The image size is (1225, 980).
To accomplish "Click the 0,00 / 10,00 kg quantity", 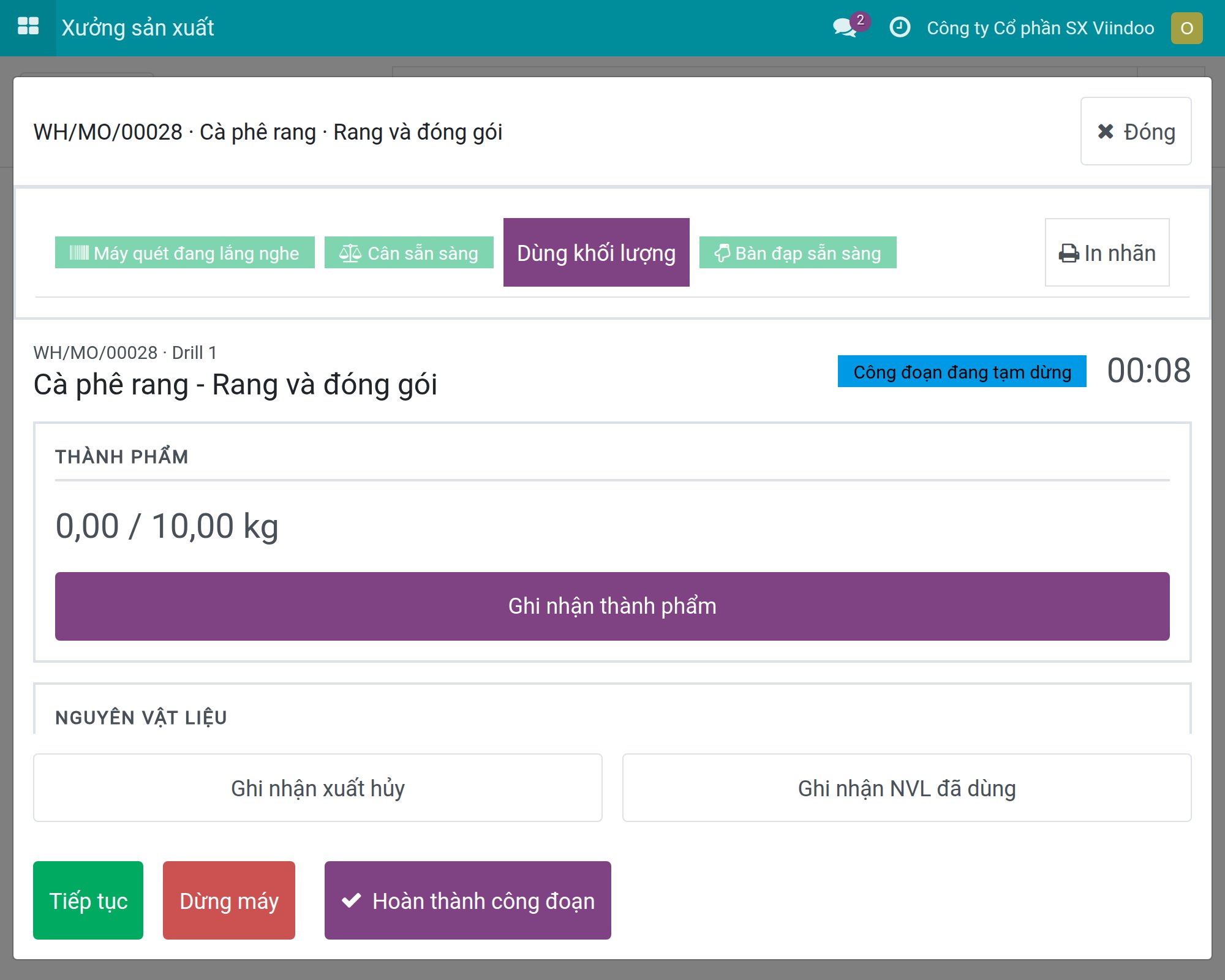I will (167, 526).
